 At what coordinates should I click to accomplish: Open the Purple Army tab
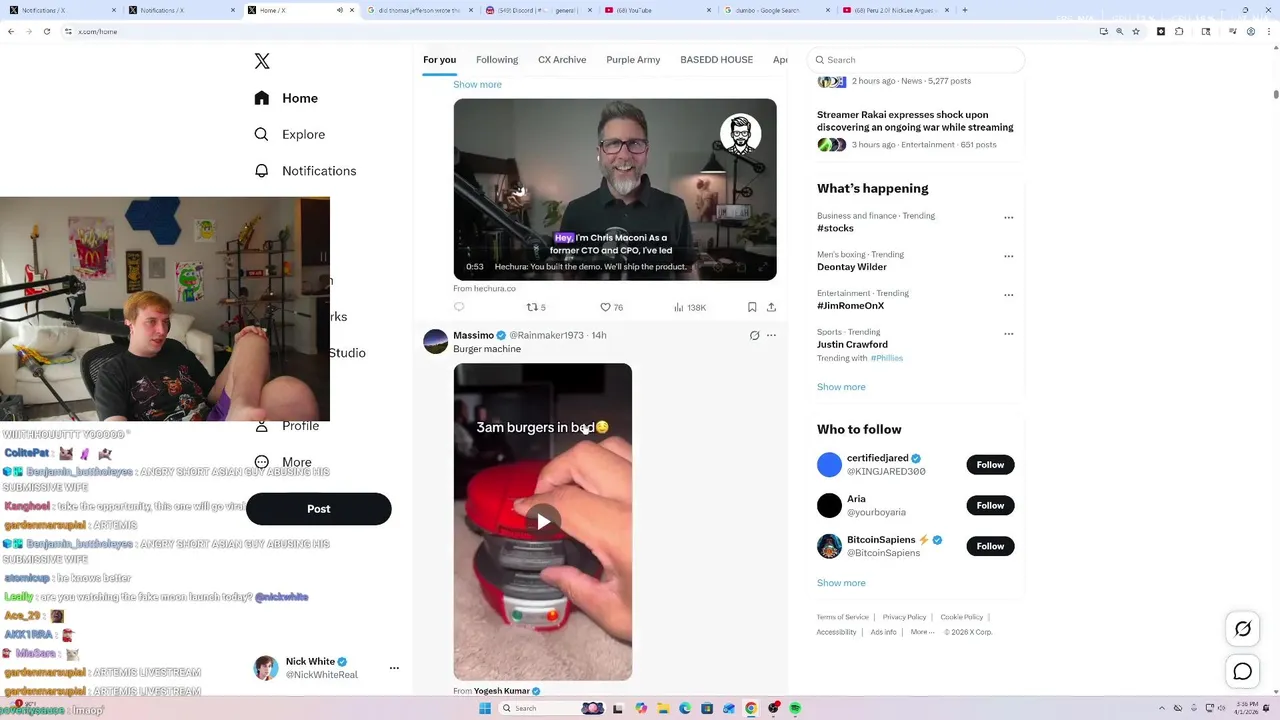click(633, 60)
